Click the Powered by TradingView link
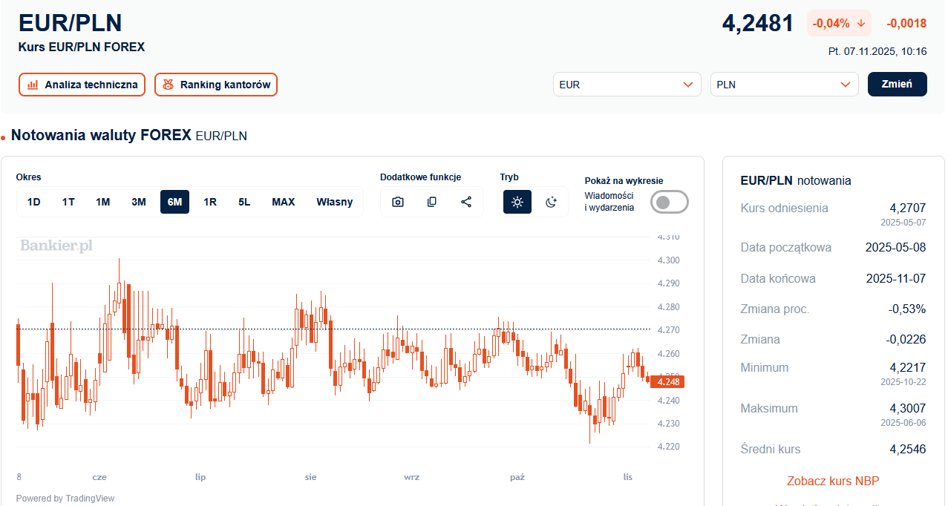The height and width of the screenshot is (506, 948). [65, 498]
